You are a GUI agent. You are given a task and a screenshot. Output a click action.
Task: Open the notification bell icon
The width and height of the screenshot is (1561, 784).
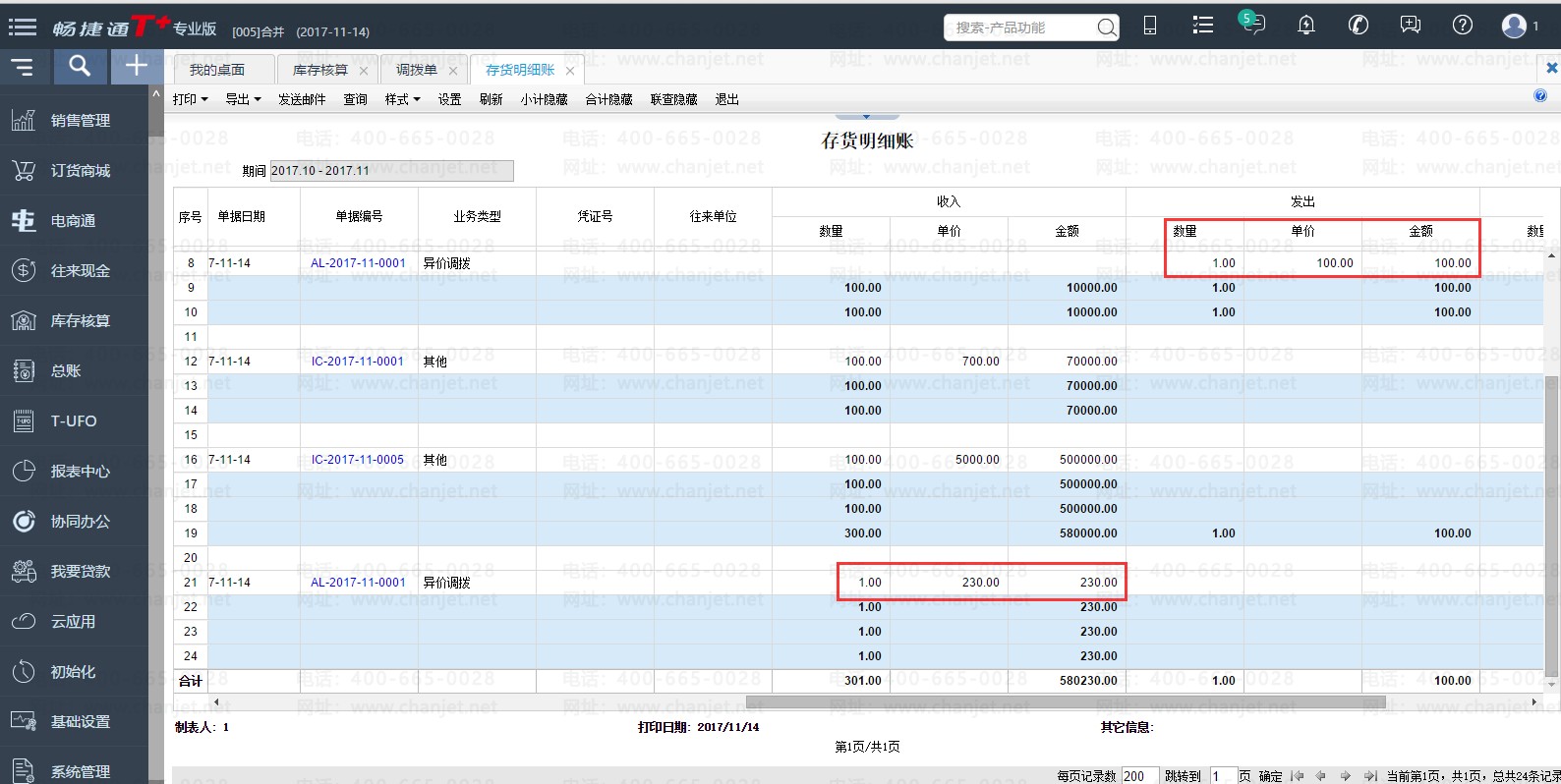pos(1306,26)
